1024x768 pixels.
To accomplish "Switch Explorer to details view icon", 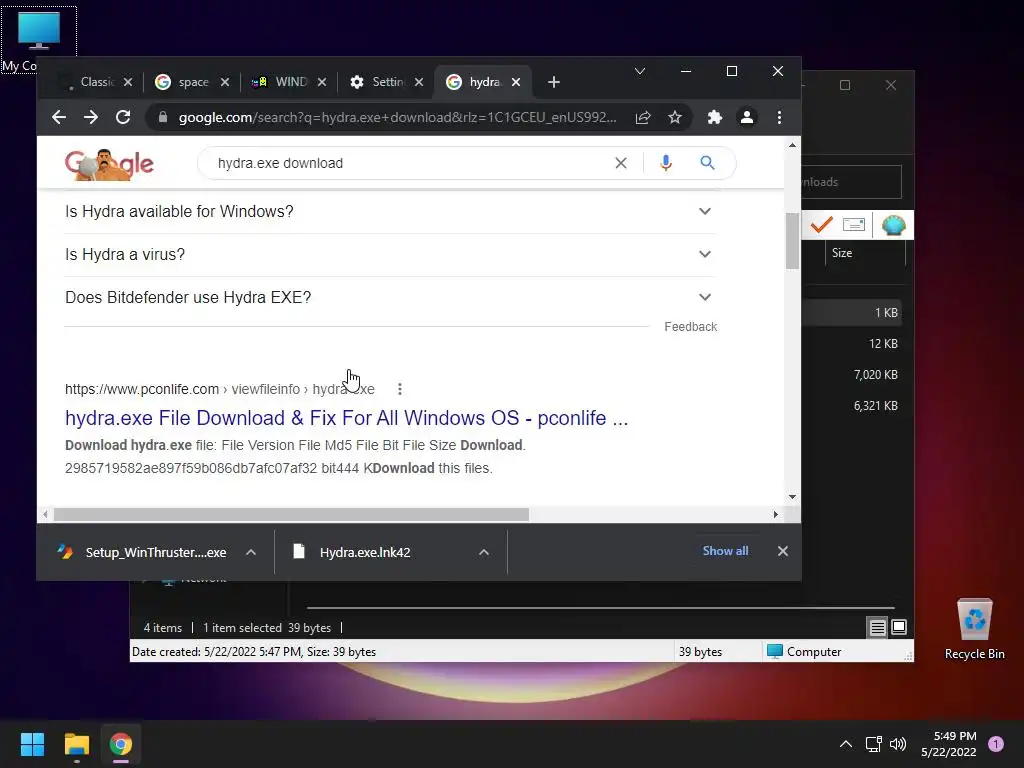I will click(x=877, y=628).
